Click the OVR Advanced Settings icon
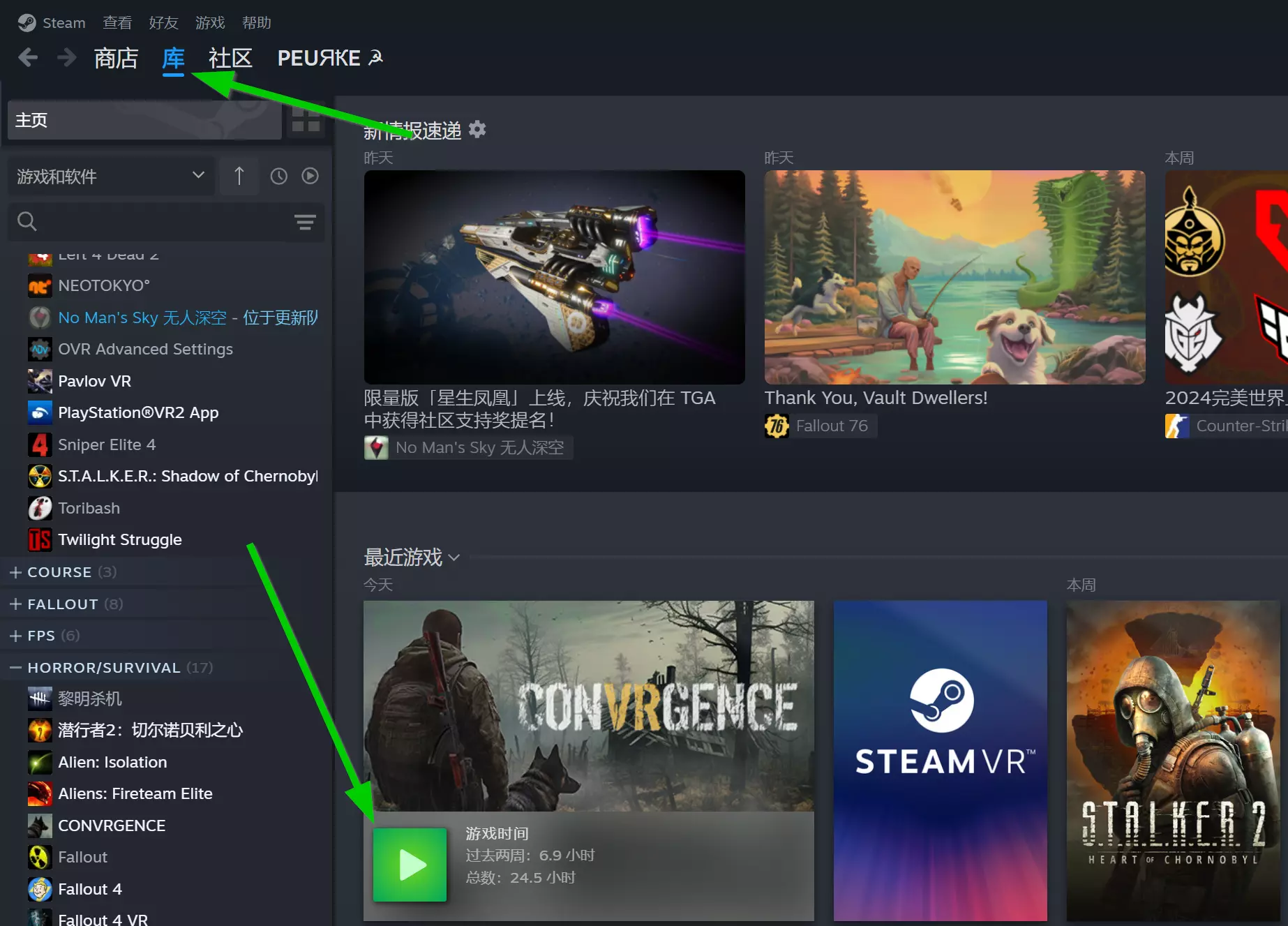Image resolution: width=1288 pixels, height=926 pixels. (x=40, y=349)
